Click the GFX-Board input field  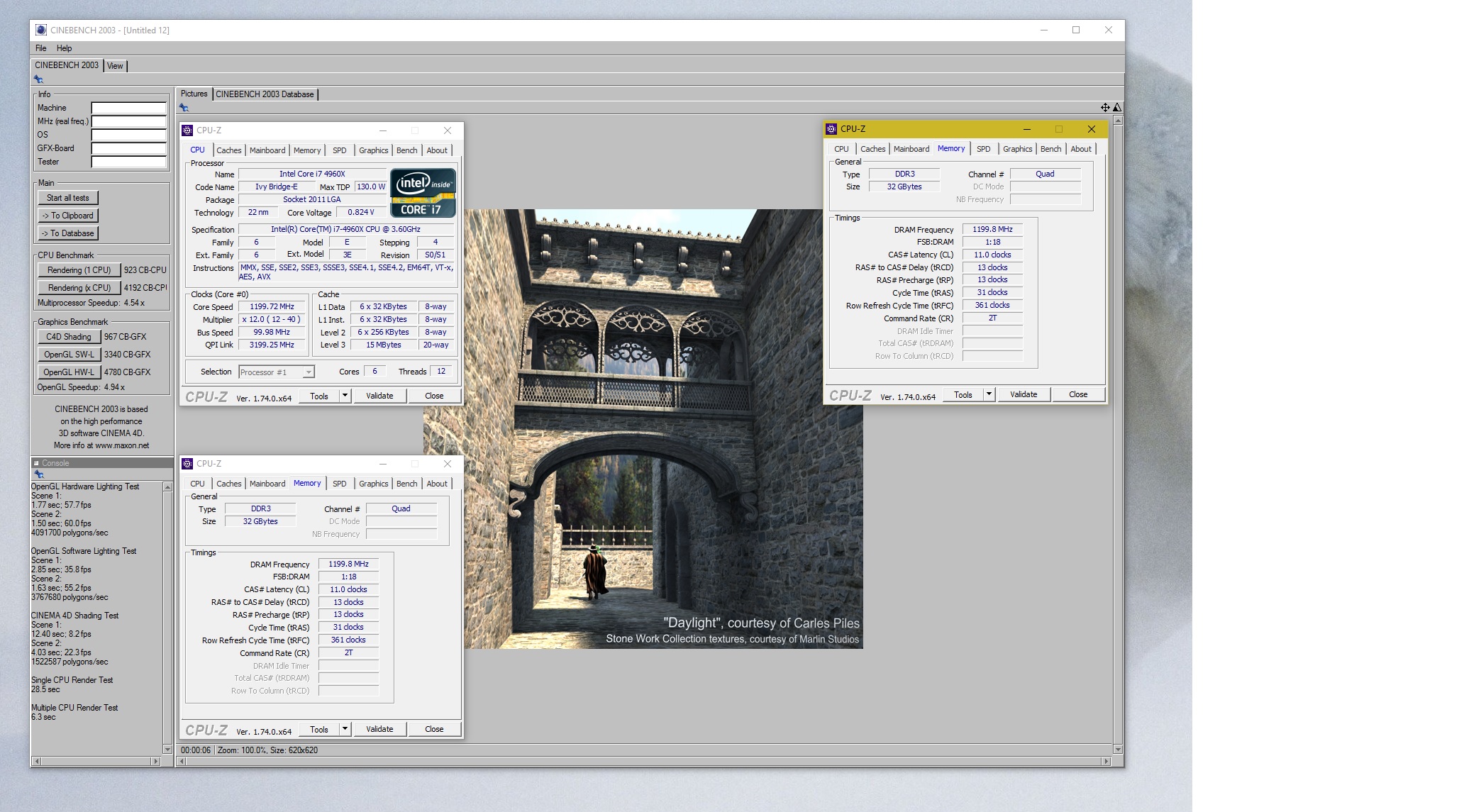128,148
